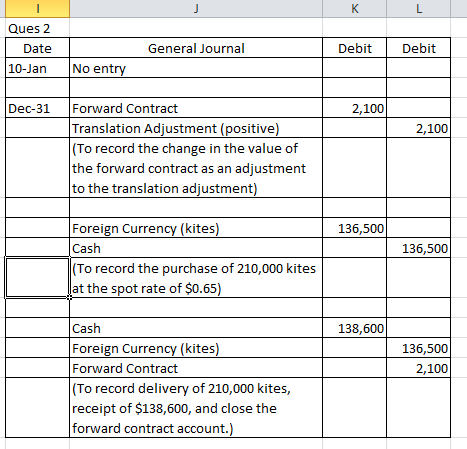This screenshot has width=467, height=449.
Task: Click 2,100 in the Forward Contract row under Foreign Currency (kites)
Action: click(x=419, y=368)
